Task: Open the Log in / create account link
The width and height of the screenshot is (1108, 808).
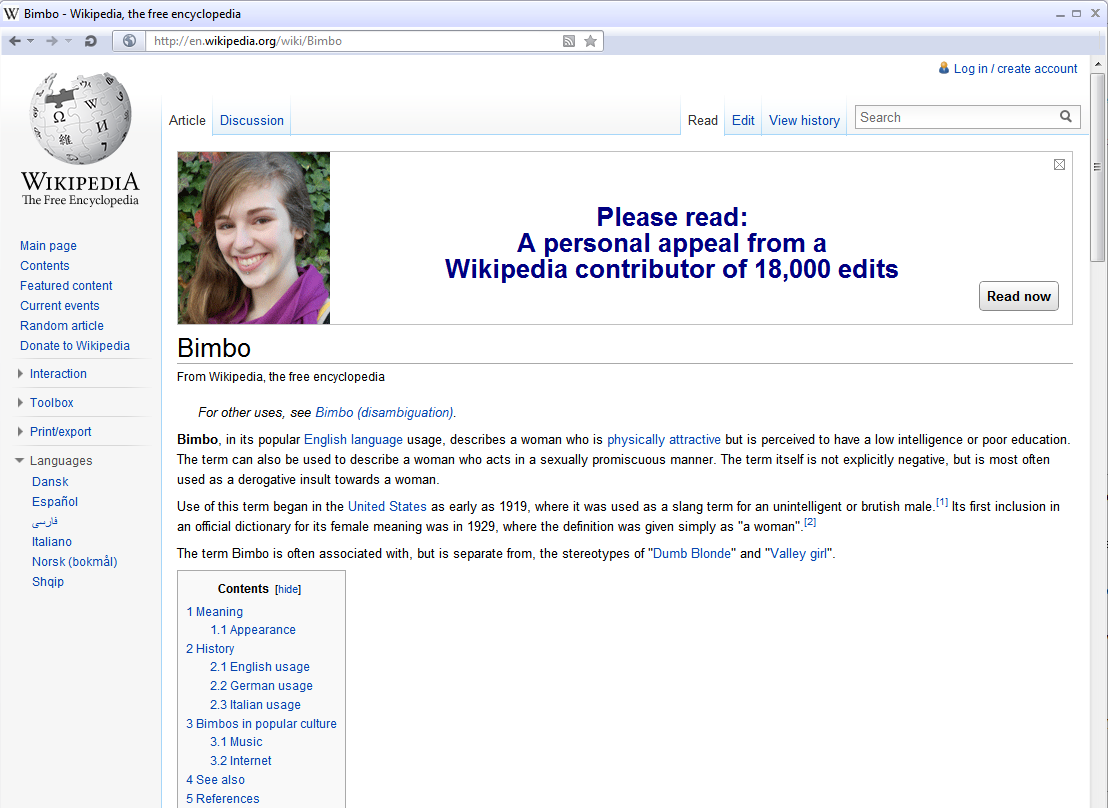Action: 1014,69
